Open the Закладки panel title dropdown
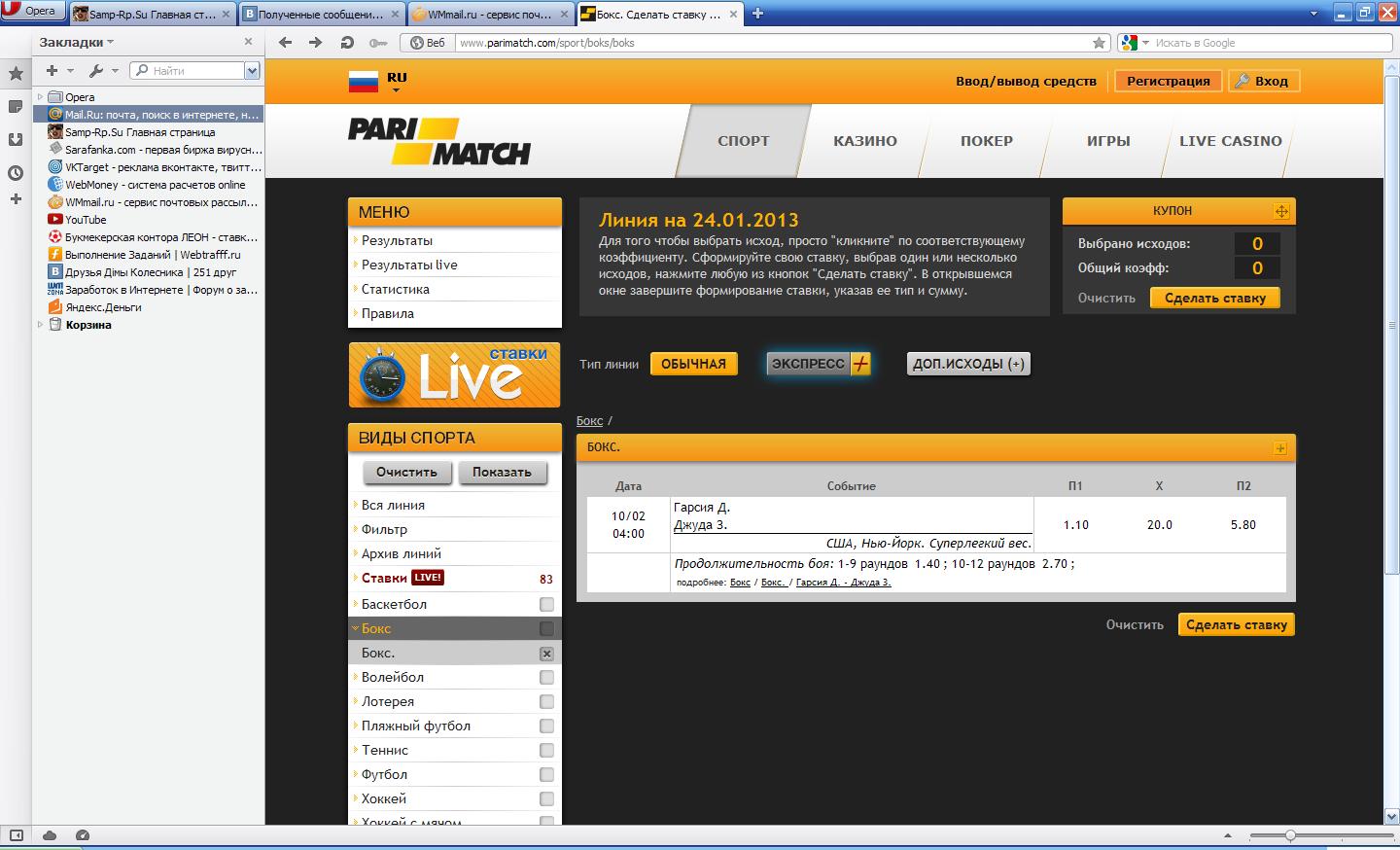 click(x=77, y=42)
